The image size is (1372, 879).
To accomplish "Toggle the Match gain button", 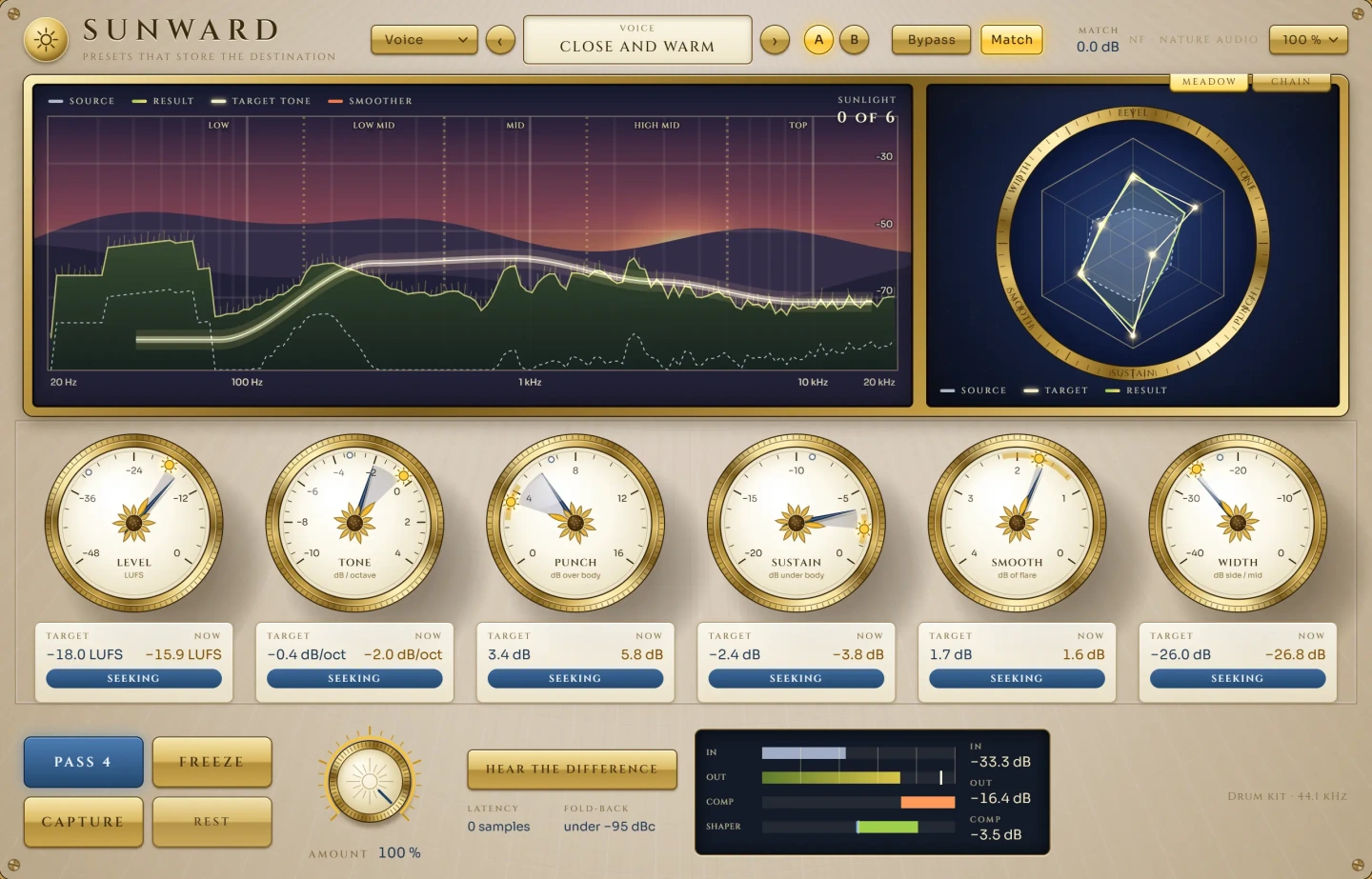I will pyautogui.click(x=1012, y=40).
